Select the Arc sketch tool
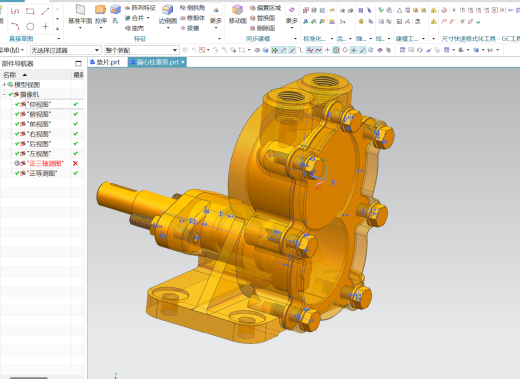Screen dimensions: 520x379 15,26
